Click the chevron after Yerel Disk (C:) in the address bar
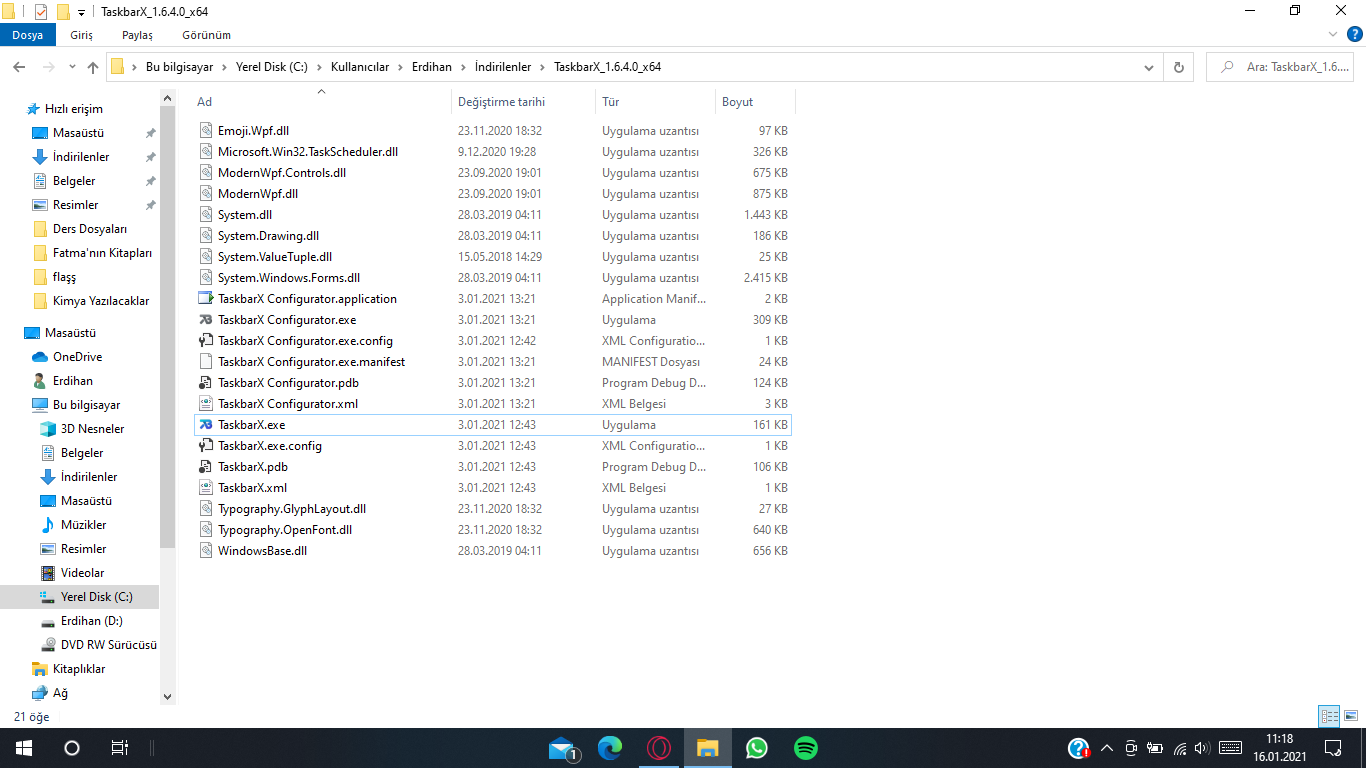1366x768 pixels. 320,67
